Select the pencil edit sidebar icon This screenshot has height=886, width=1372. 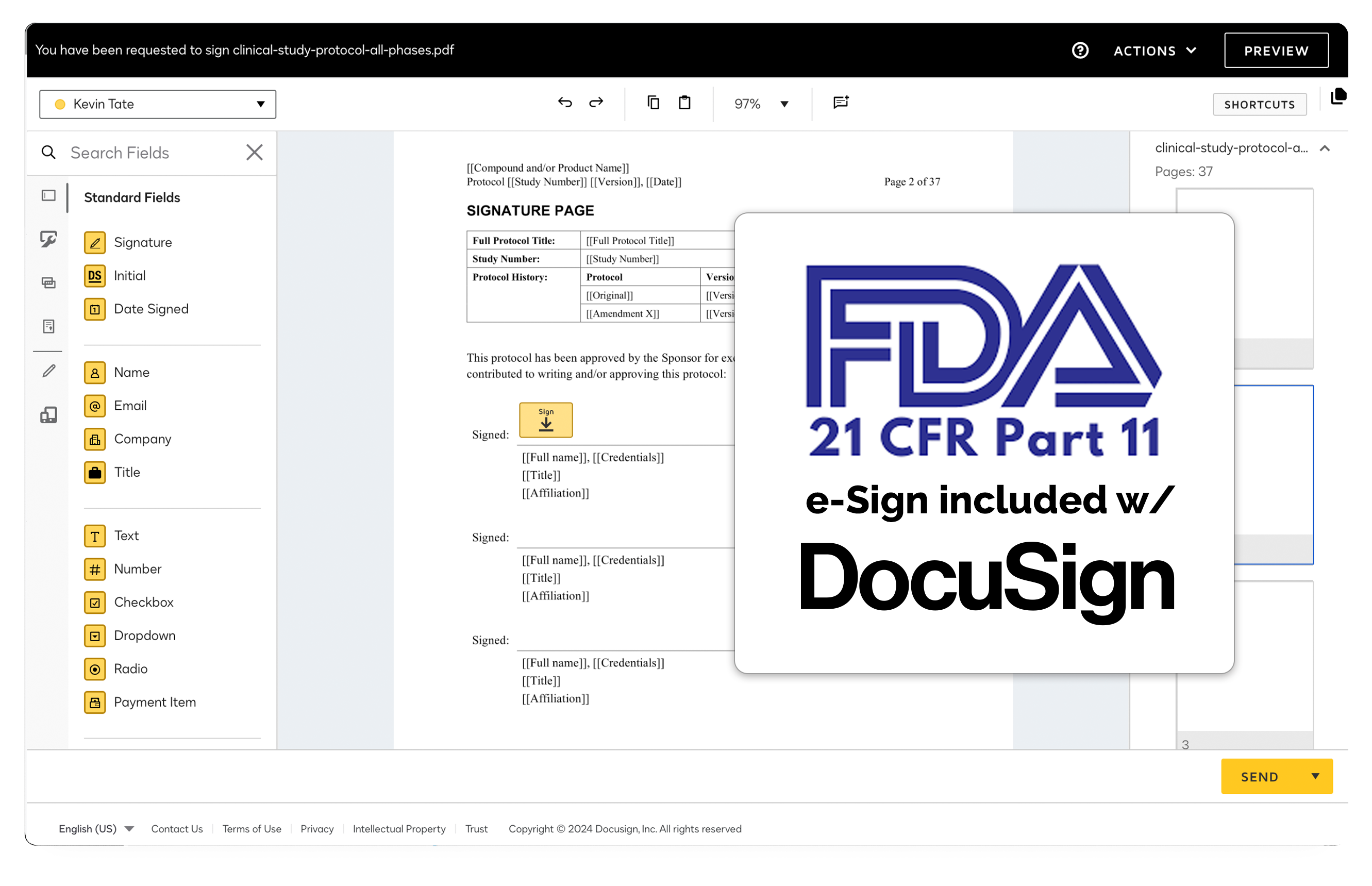click(49, 371)
